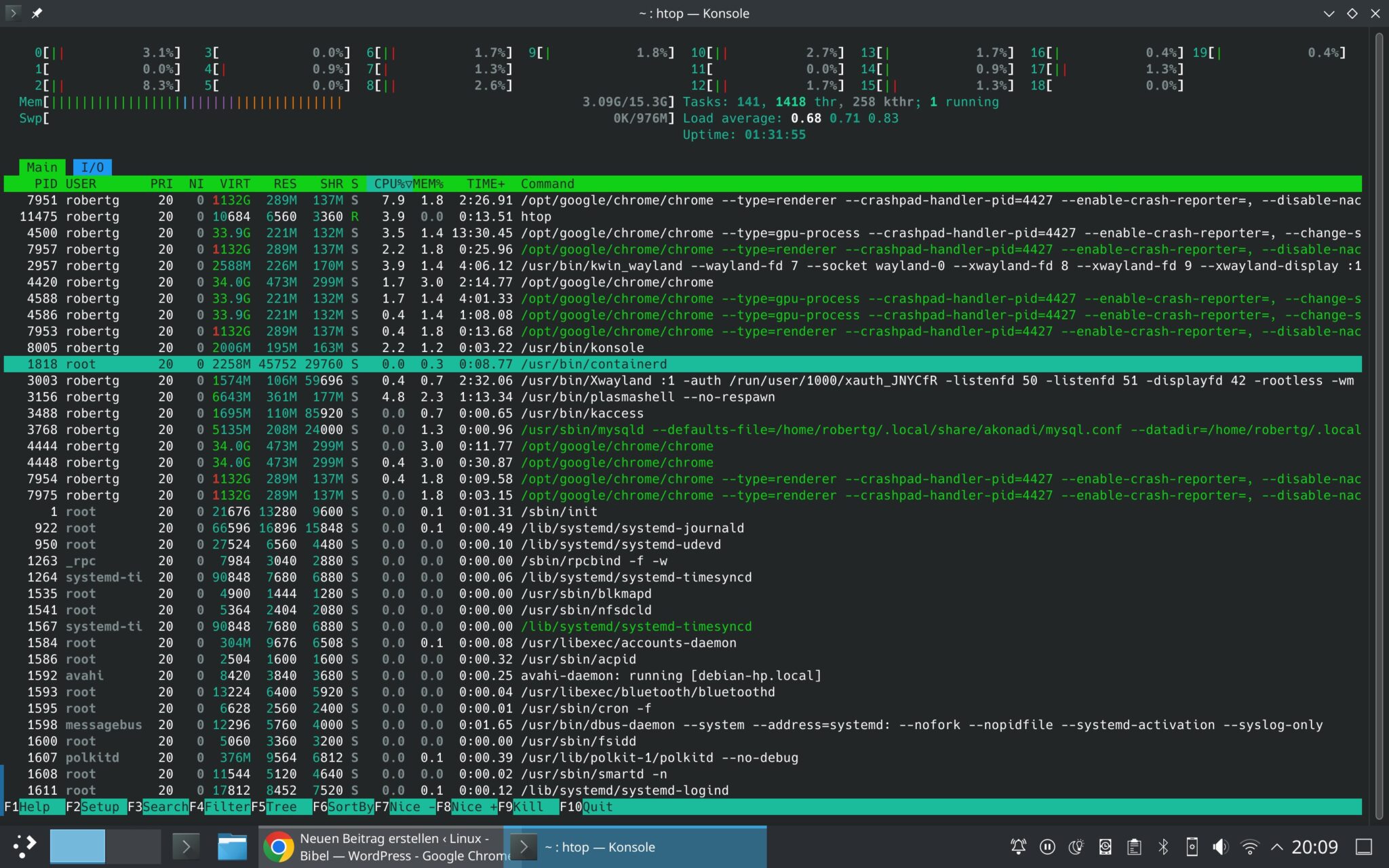The width and height of the screenshot is (1389, 868).
Task: Expand hidden system tray icons via the chevron
Action: tap(1277, 846)
